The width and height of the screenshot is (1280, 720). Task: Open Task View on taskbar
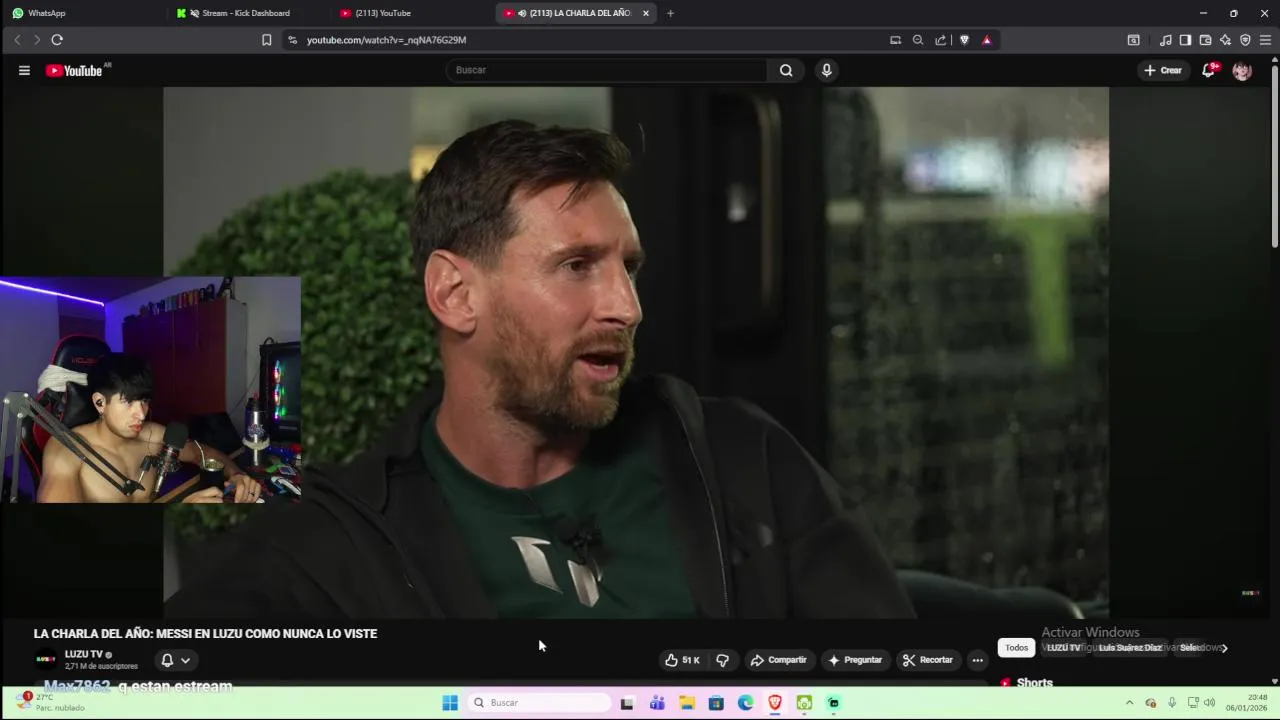point(627,703)
